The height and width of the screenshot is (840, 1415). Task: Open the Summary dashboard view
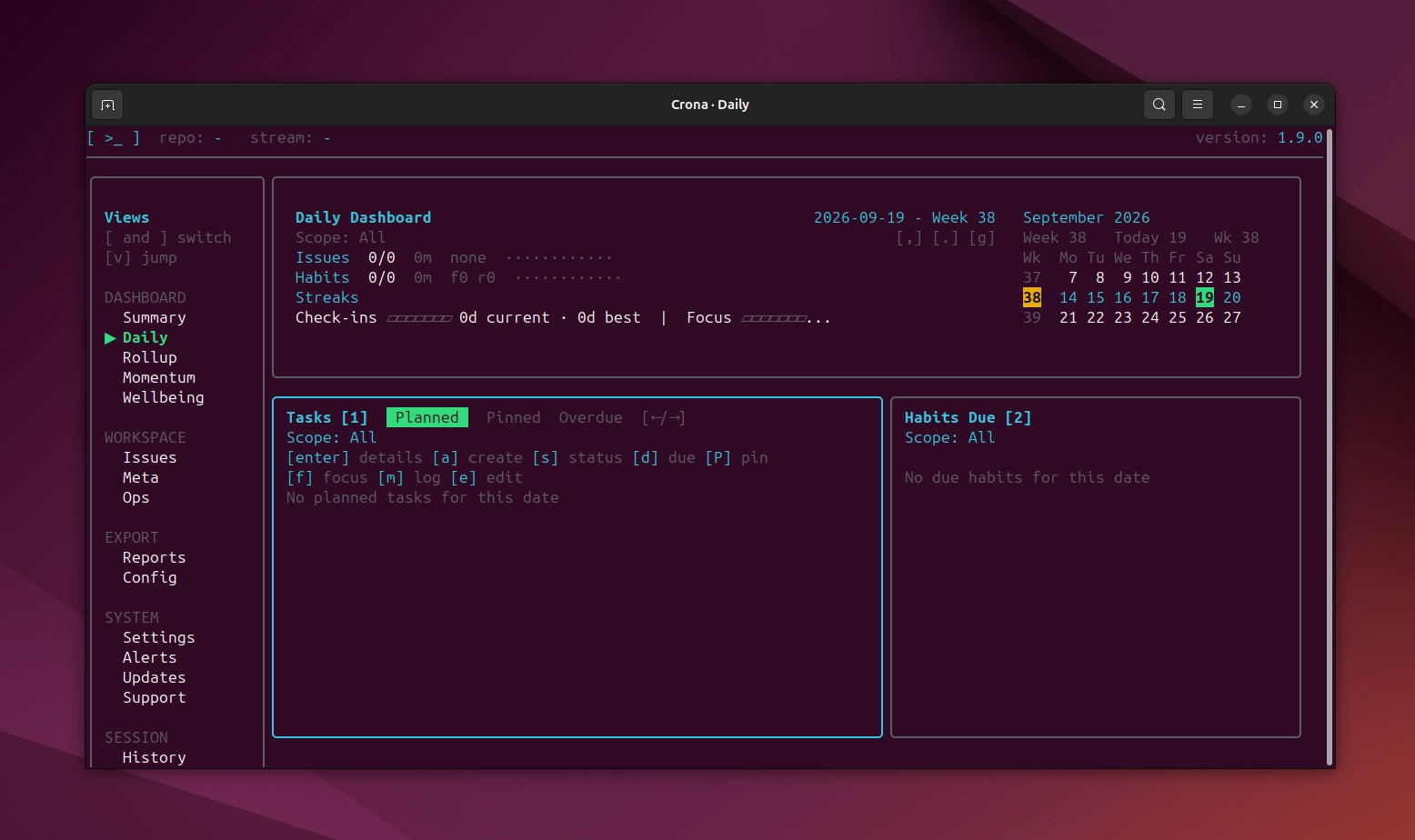tap(155, 317)
